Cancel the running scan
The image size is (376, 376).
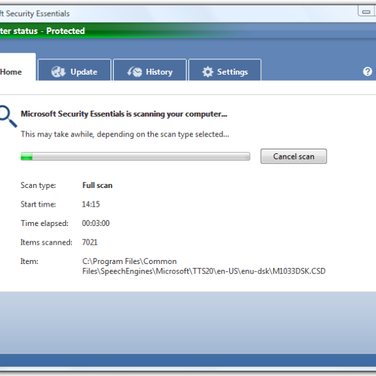(x=293, y=156)
